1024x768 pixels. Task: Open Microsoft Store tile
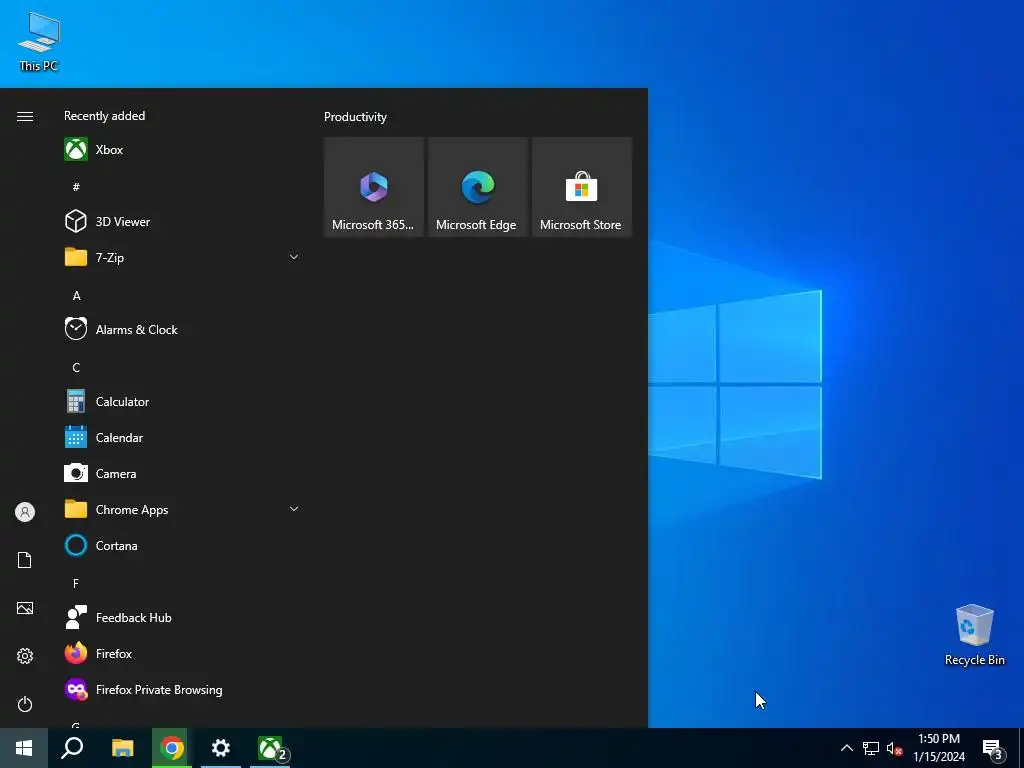click(x=582, y=187)
